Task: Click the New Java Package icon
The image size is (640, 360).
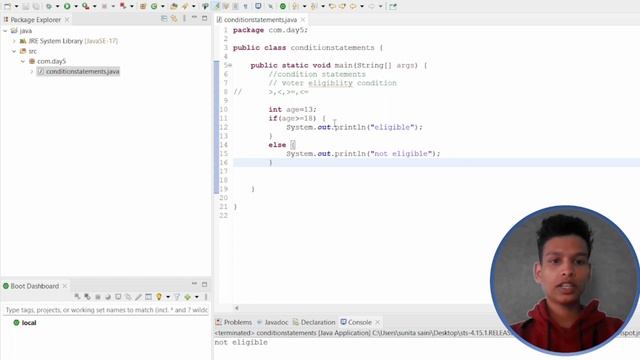Action: [143, 6]
